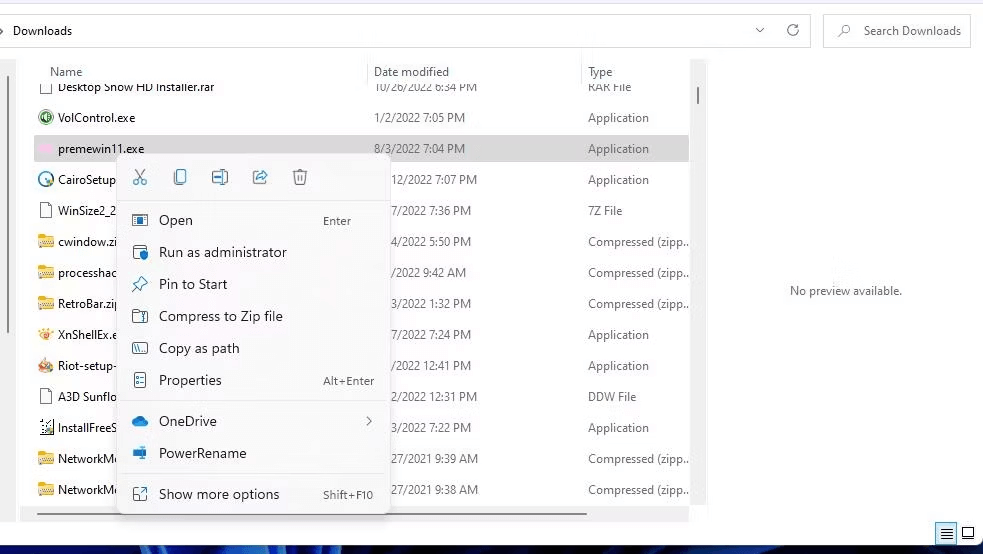This screenshot has width=983, height=554.
Task: Click the RetroBar zip icon
Action: click(46, 303)
